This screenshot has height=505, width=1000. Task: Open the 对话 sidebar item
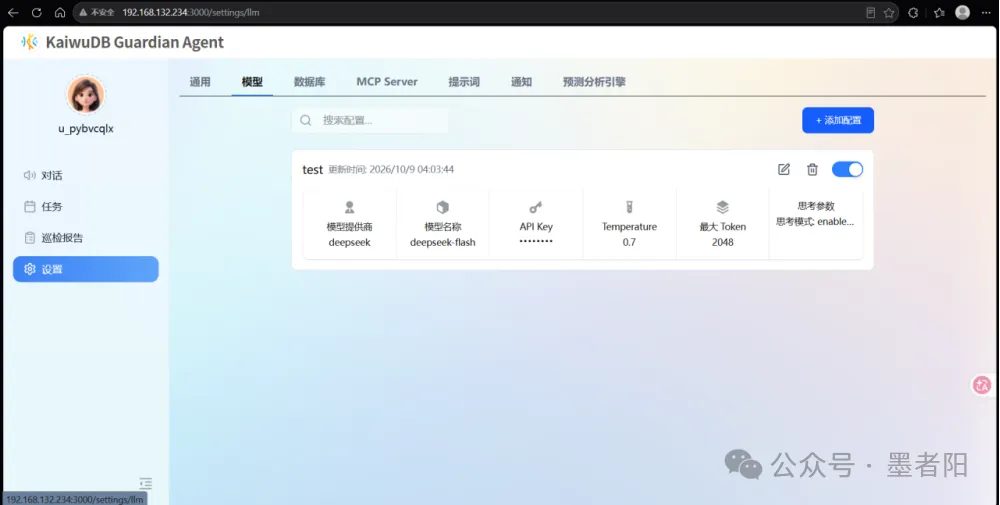click(x=85, y=175)
